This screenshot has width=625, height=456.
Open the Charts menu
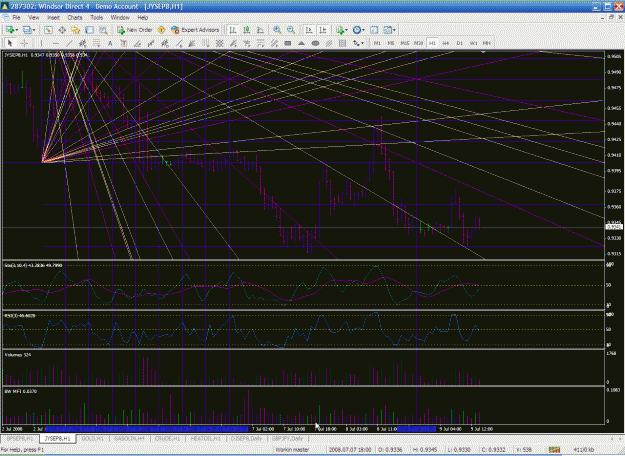coord(75,18)
